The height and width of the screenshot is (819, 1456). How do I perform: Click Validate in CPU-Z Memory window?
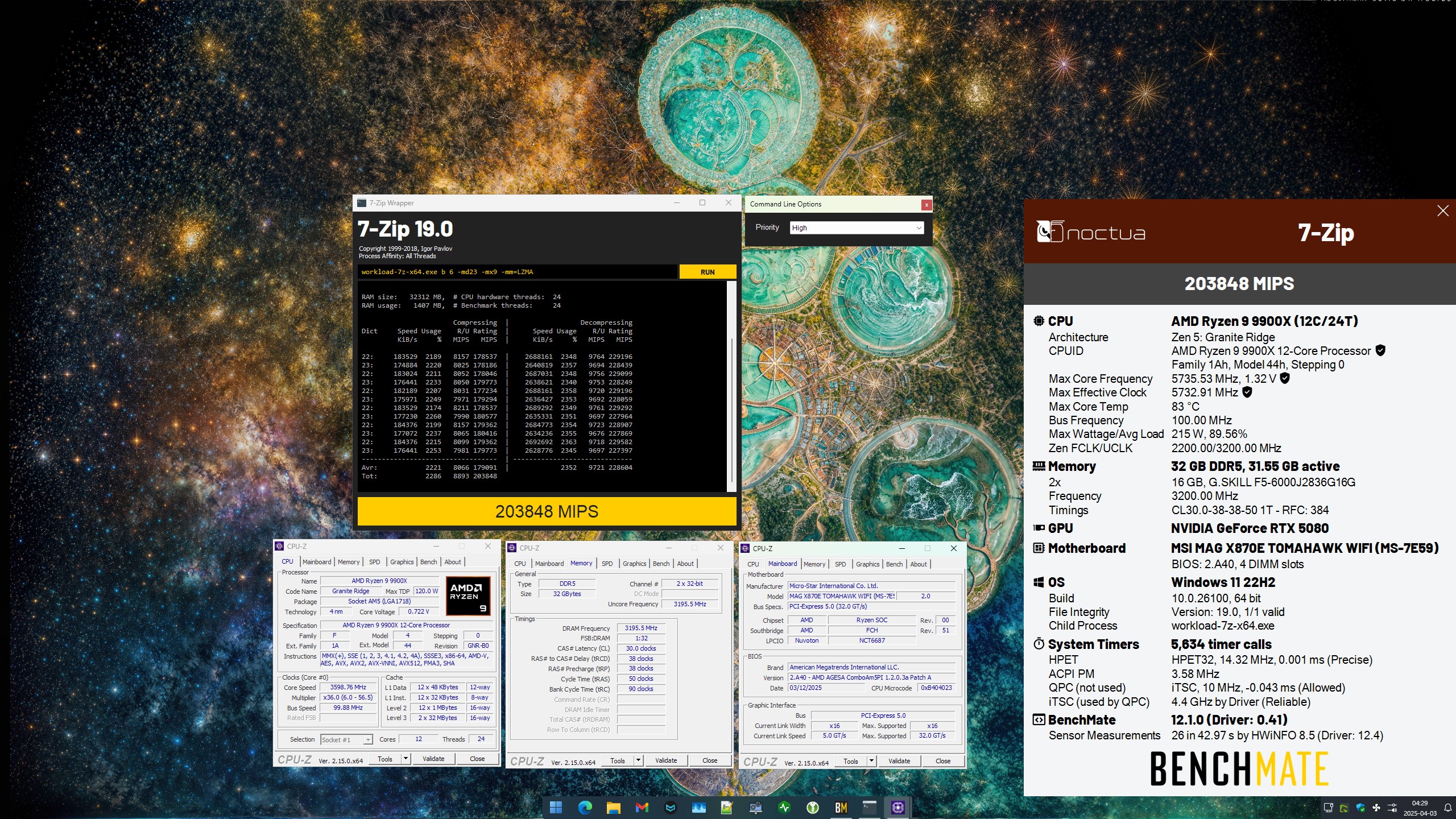[x=666, y=760]
